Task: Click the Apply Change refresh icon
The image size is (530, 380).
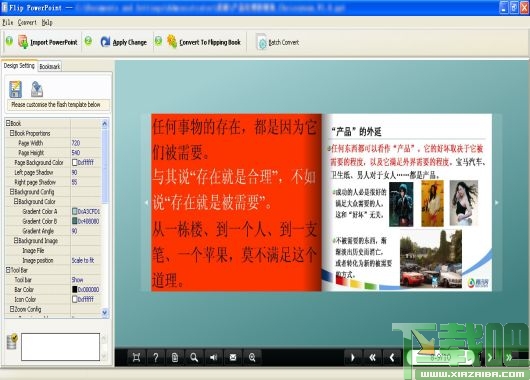Action: 105,42
